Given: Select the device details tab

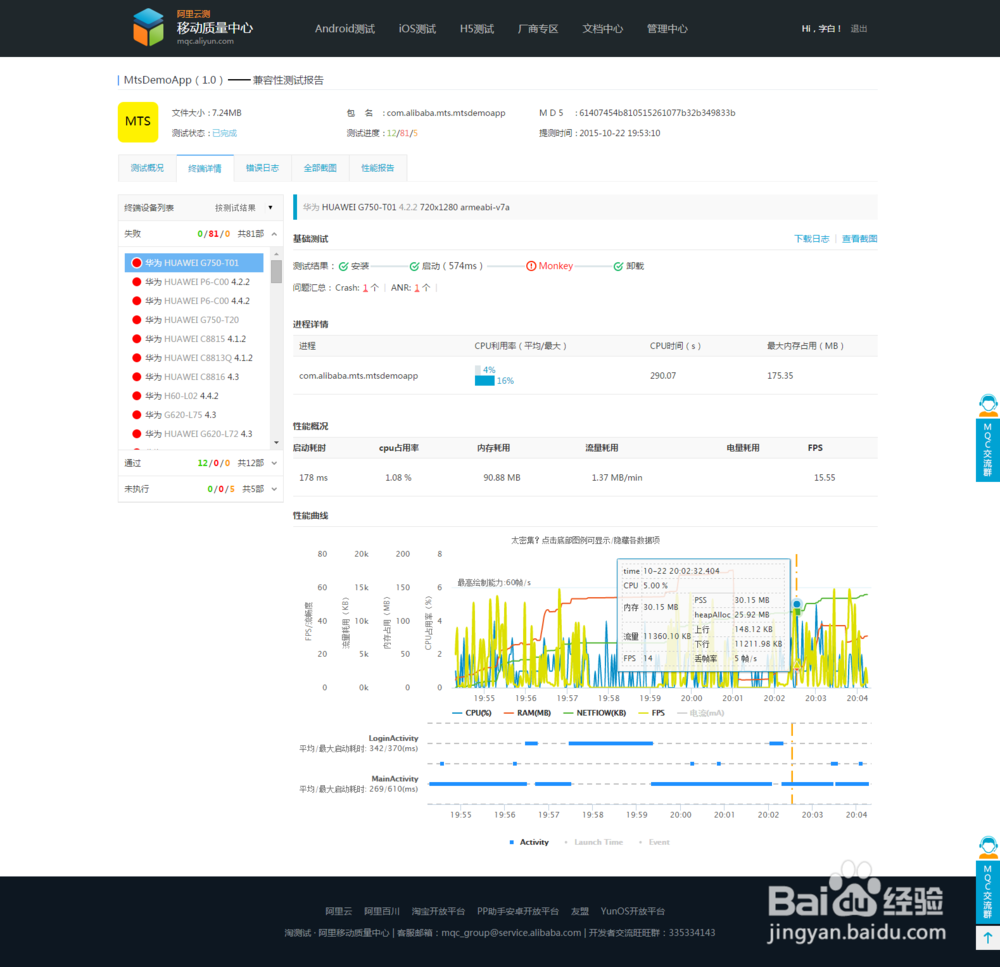Looking at the screenshot, I should click(x=205, y=168).
